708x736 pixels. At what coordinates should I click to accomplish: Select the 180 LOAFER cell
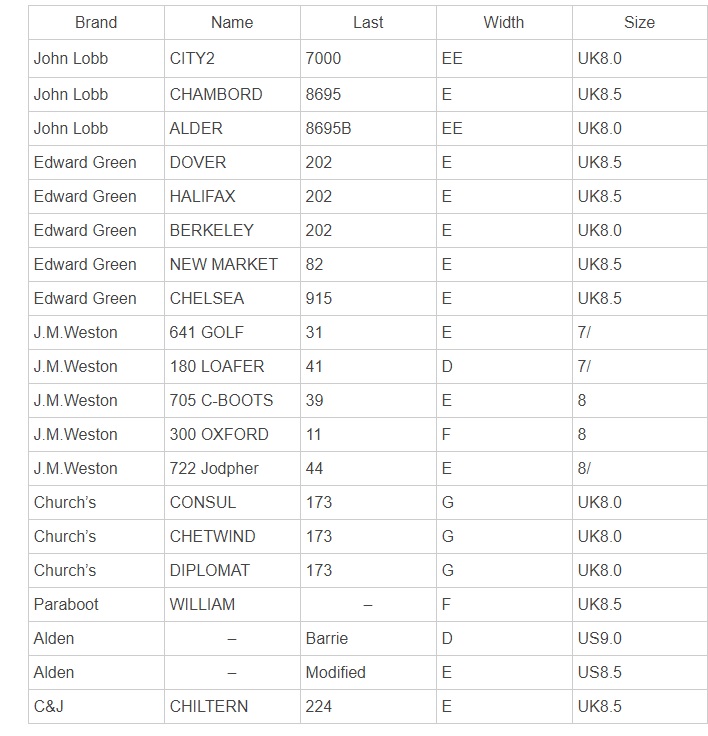point(216,366)
